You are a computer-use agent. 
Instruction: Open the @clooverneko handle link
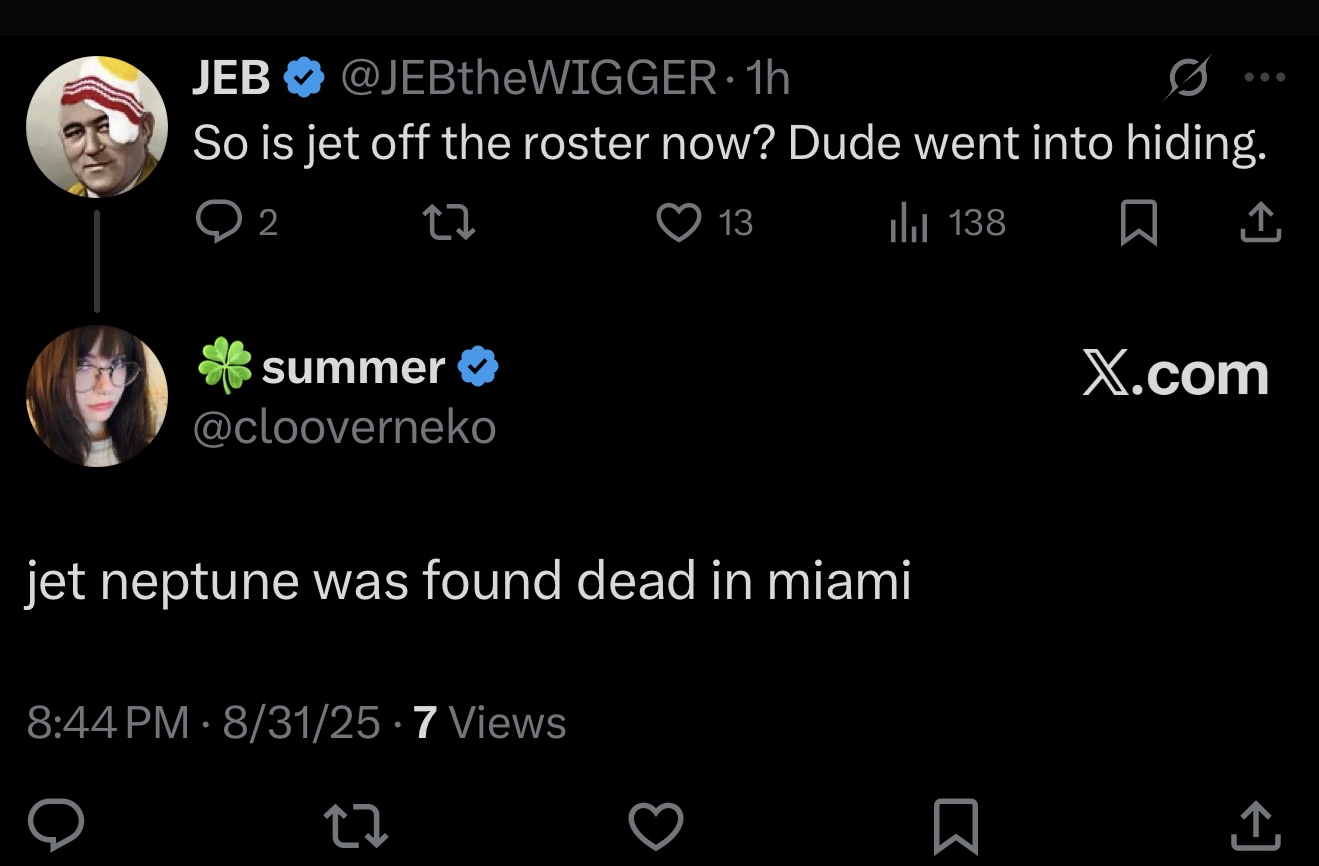[344, 428]
